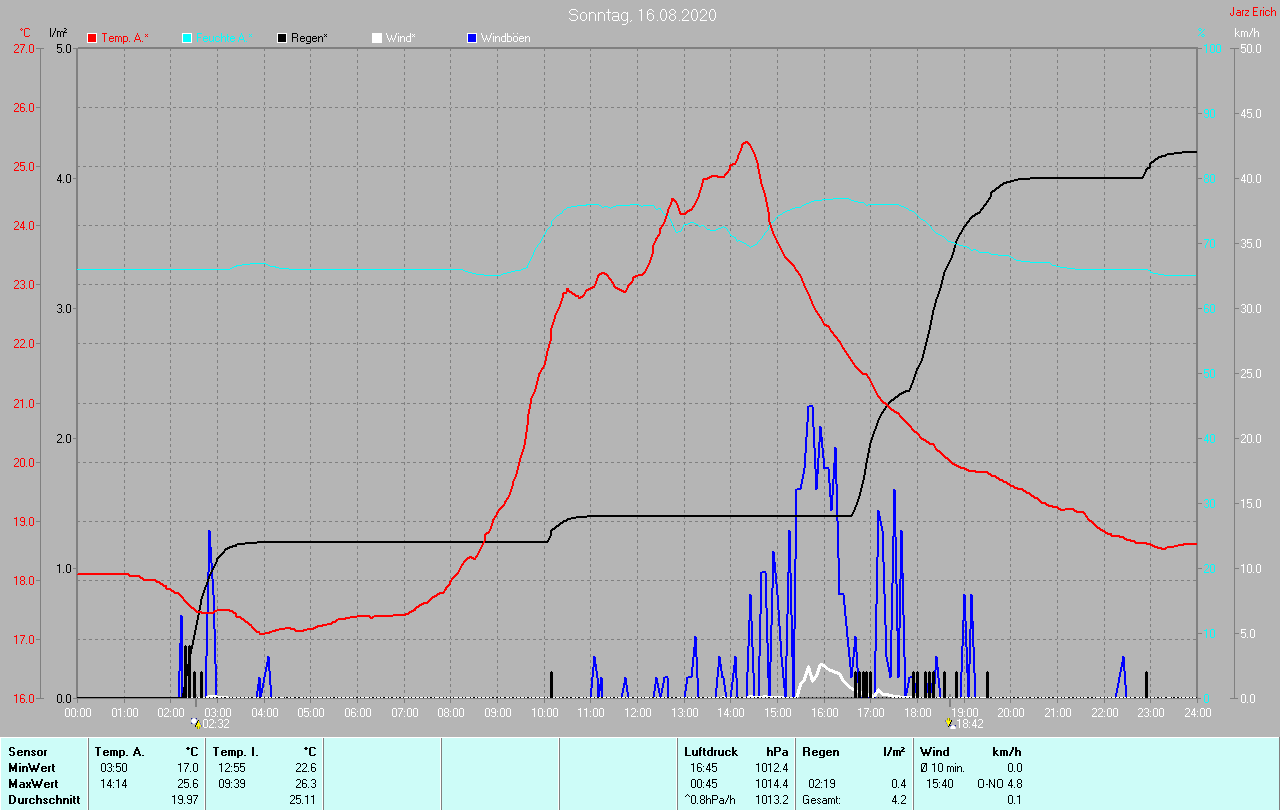
Task: Click the sunset marker icon at 18:42
Action: click(x=949, y=722)
